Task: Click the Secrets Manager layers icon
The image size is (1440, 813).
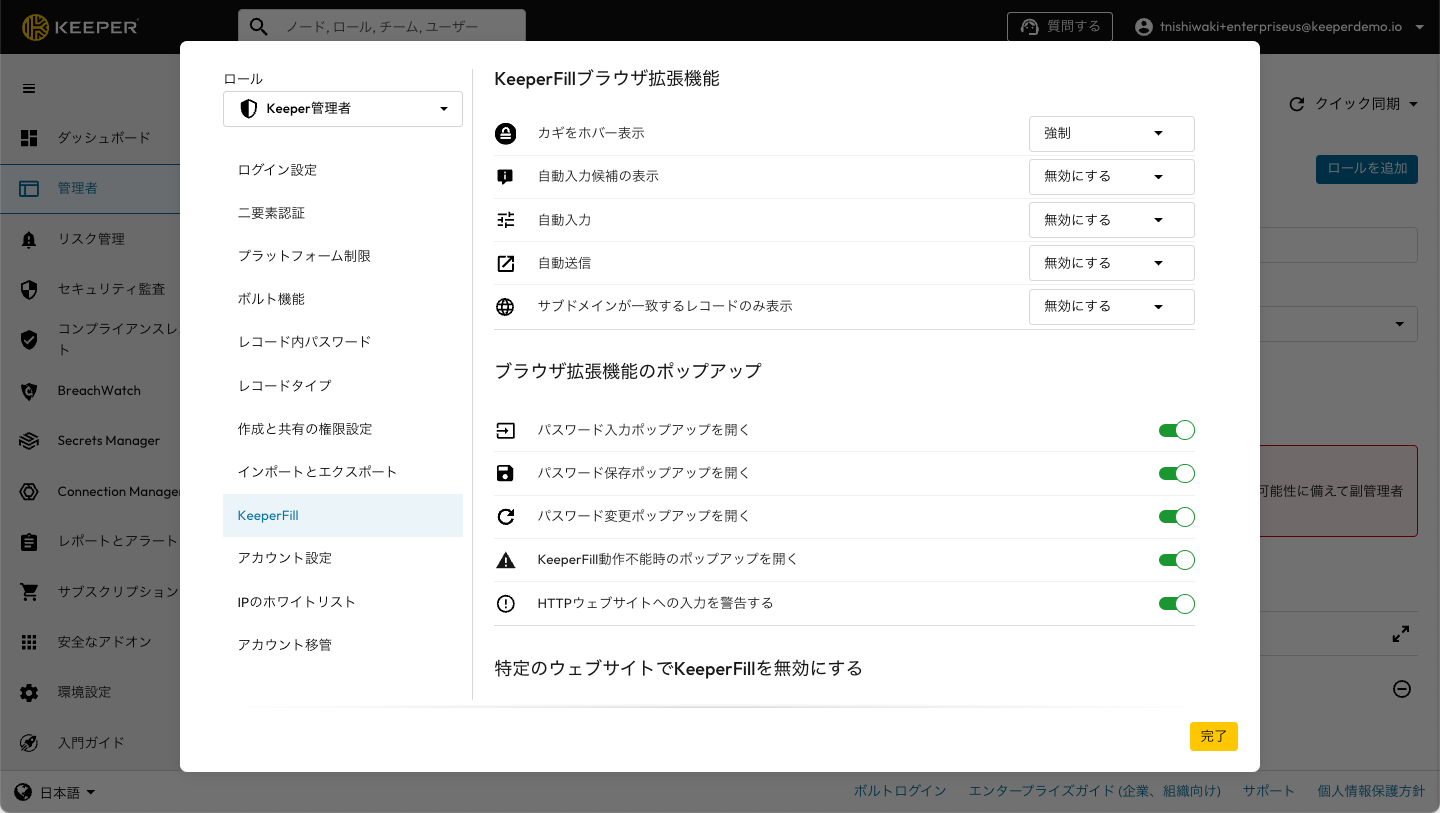Action: [x=29, y=441]
